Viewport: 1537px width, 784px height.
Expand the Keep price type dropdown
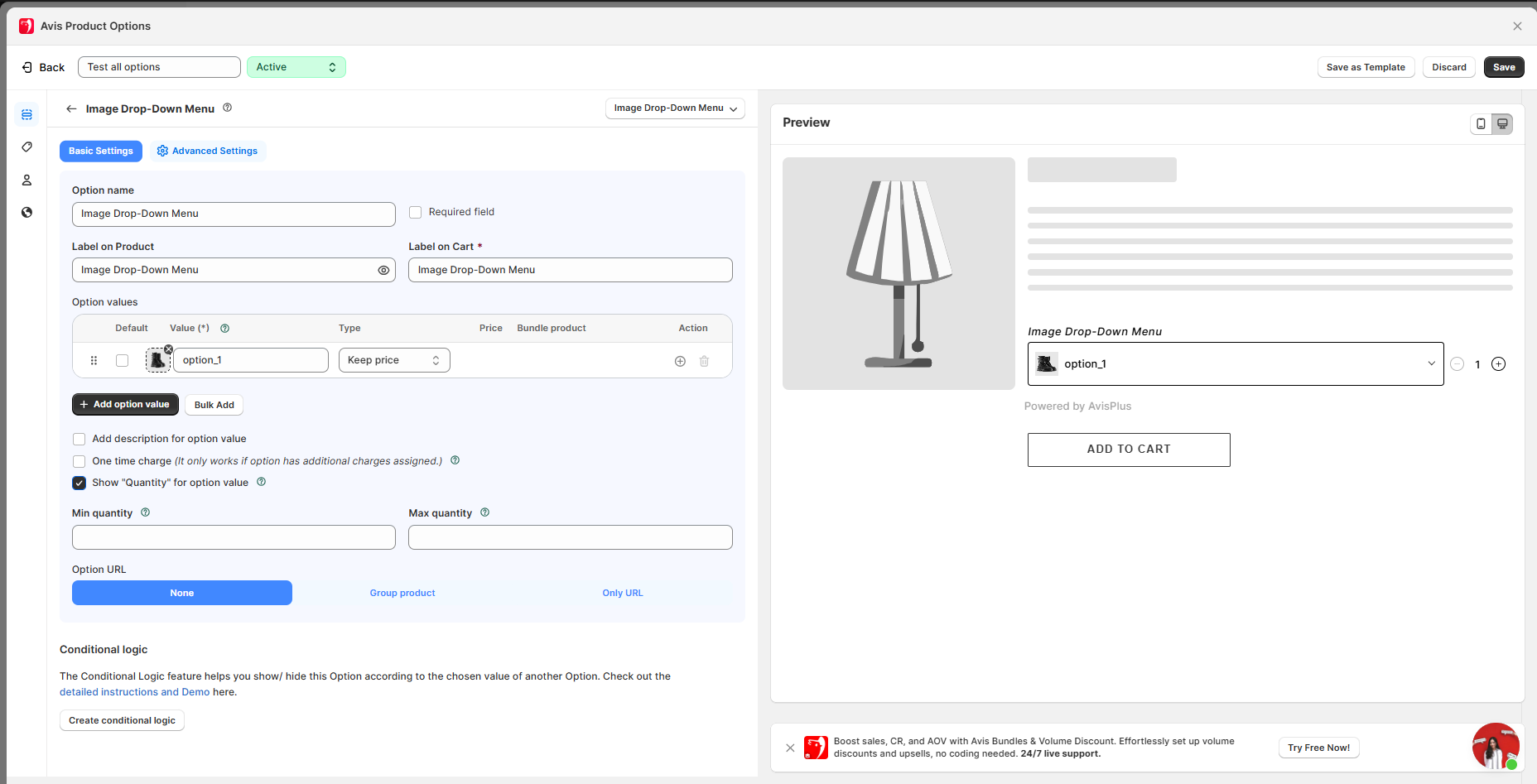click(x=394, y=360)
